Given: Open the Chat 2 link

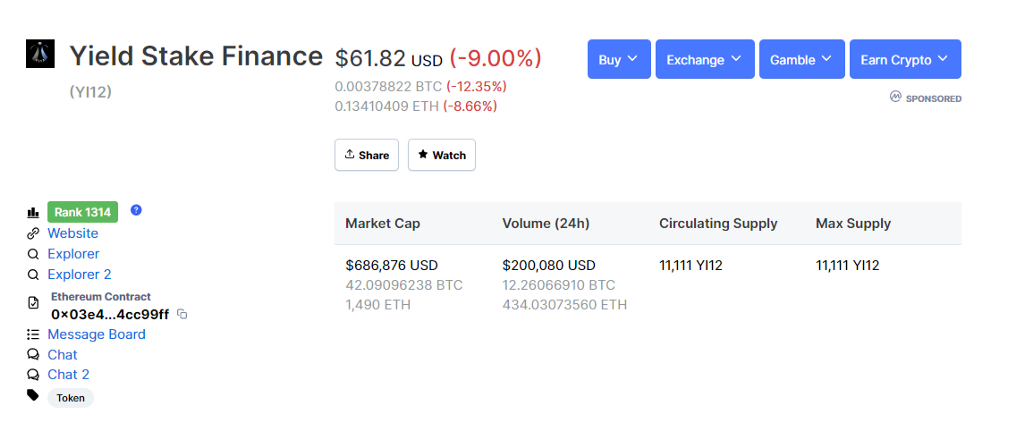Looking at the screenshot, I should (68, 375).
